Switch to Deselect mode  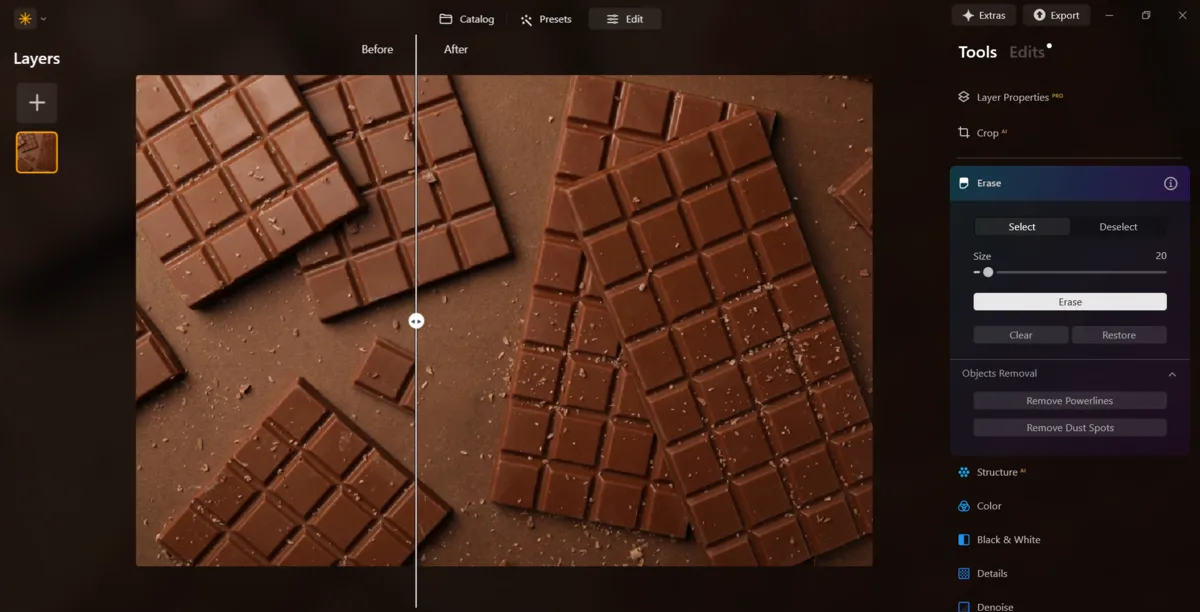pyautogui.click(x=1118, y=226)
